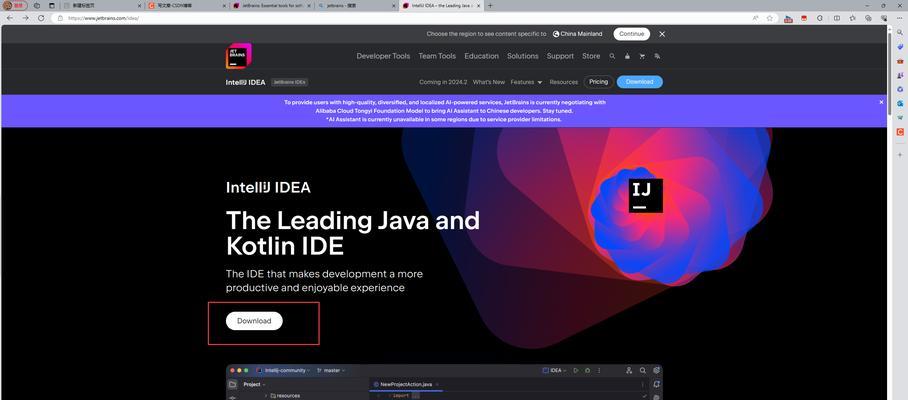Switch to JetBrains Essential tools tab
Image resolution: width=908 pixels, height=400 pixels.
click(270, 5)
